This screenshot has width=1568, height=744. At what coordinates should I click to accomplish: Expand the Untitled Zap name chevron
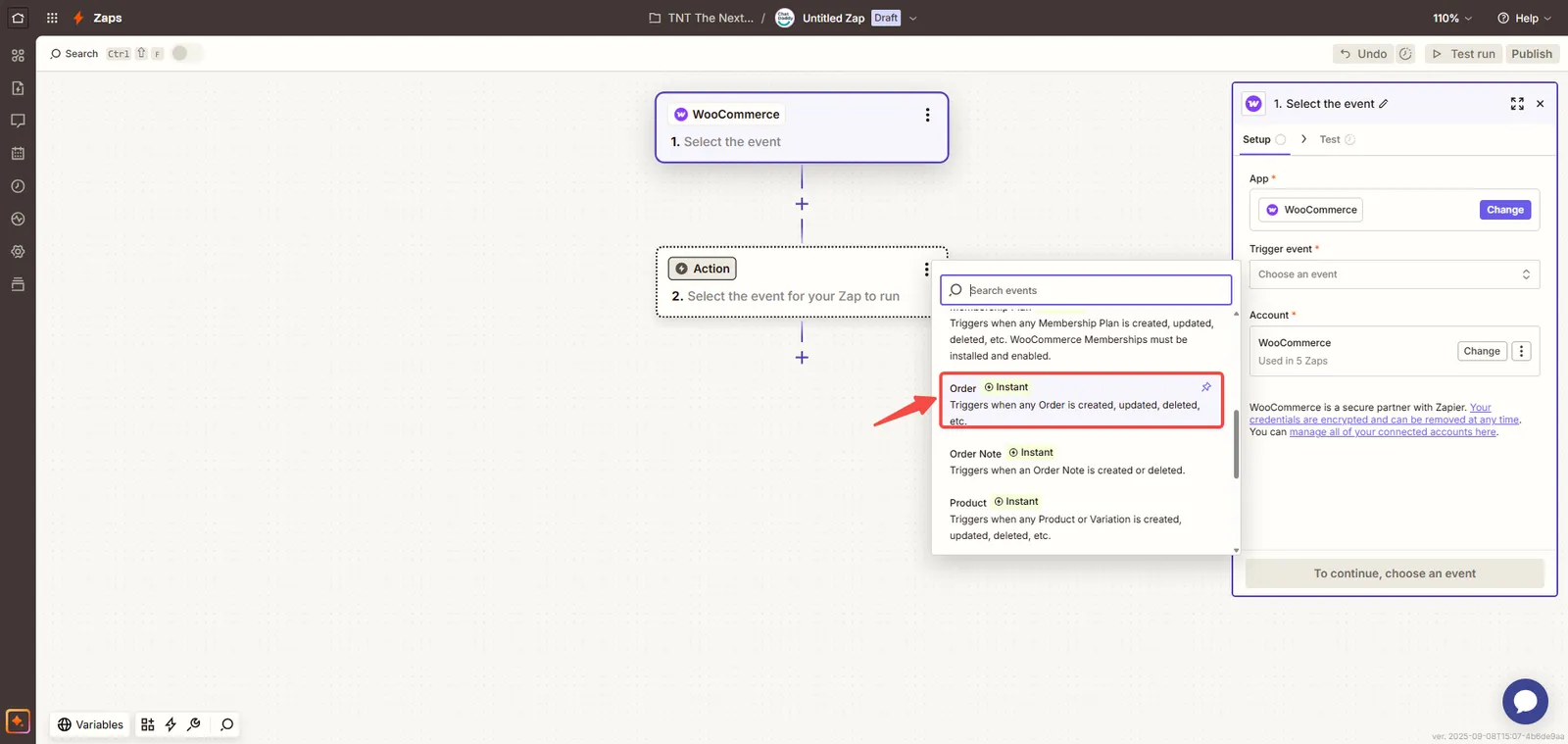click(x=913, y=18)
